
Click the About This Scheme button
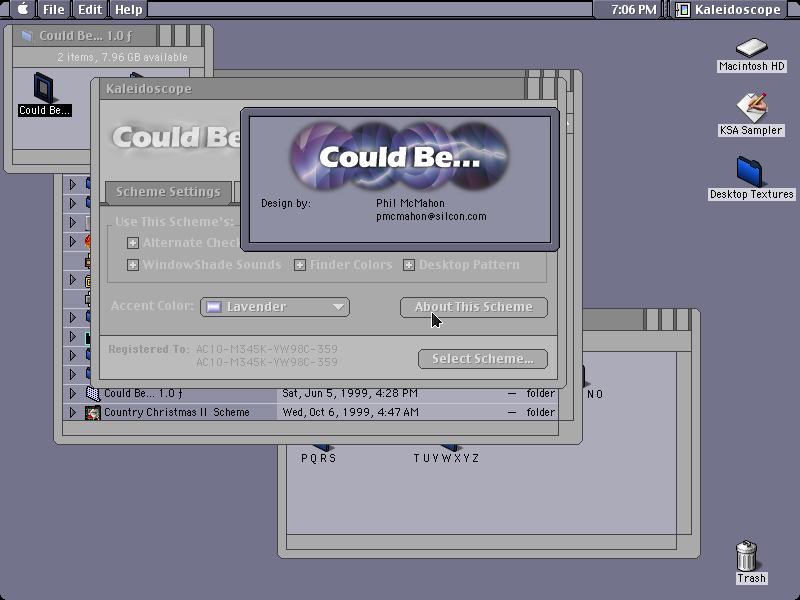click(x=473, y=307)
